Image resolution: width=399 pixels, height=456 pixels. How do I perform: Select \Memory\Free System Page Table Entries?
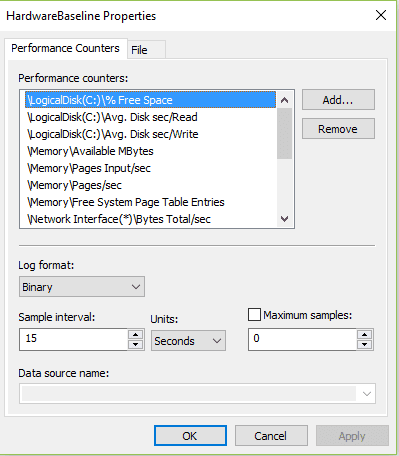click(150, 202)
